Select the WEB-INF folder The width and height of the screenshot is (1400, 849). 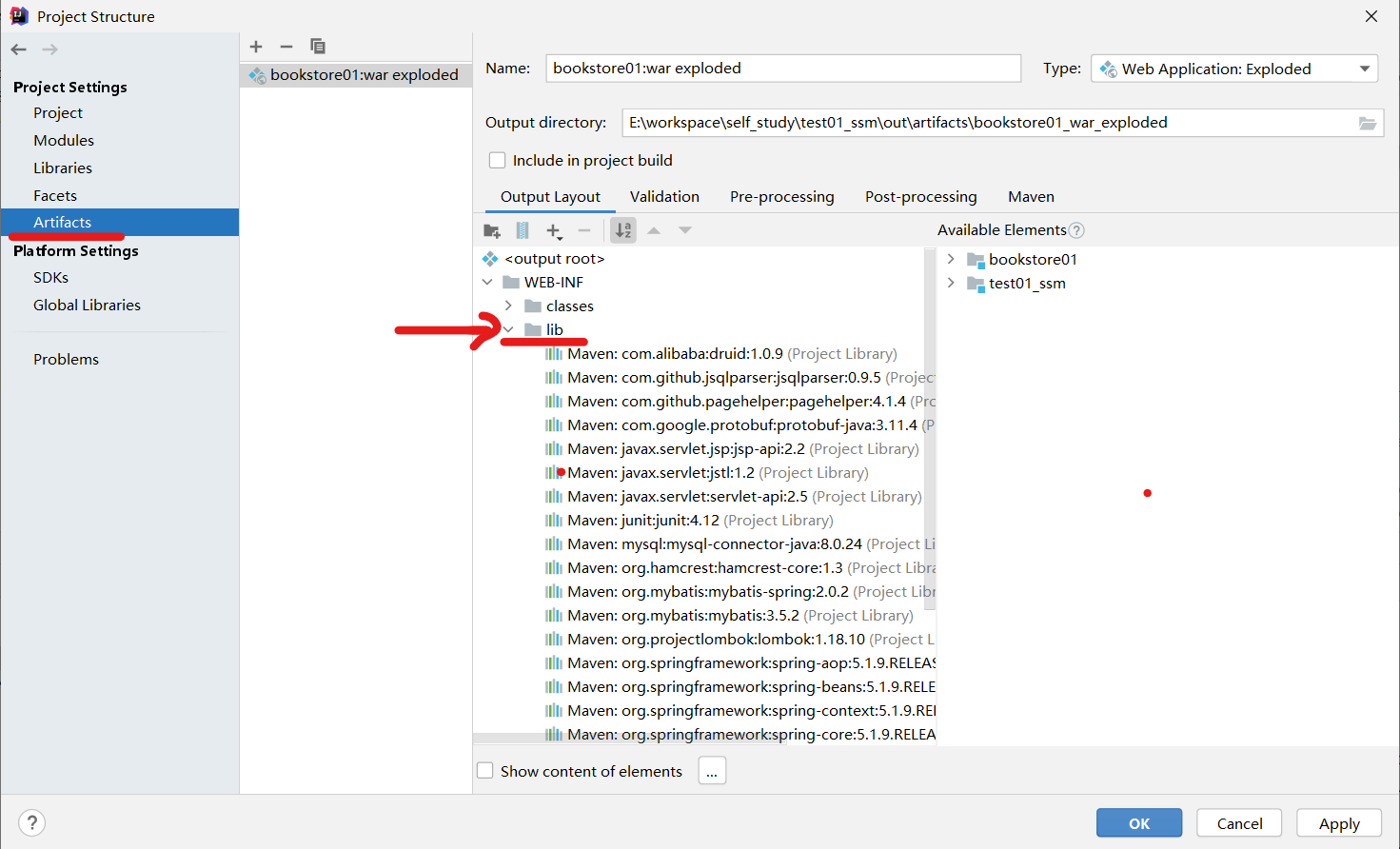point(542,283)
